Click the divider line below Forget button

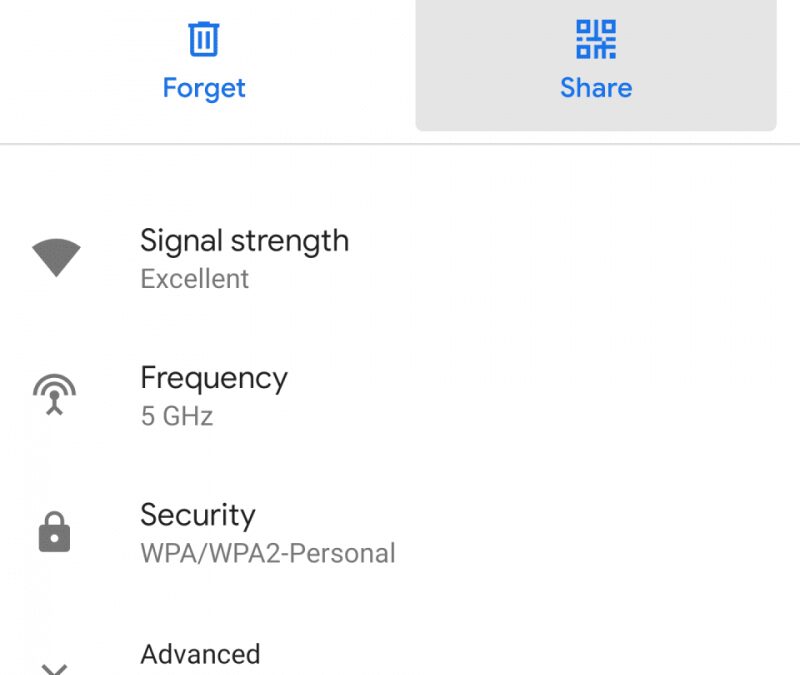coord(204,144)
